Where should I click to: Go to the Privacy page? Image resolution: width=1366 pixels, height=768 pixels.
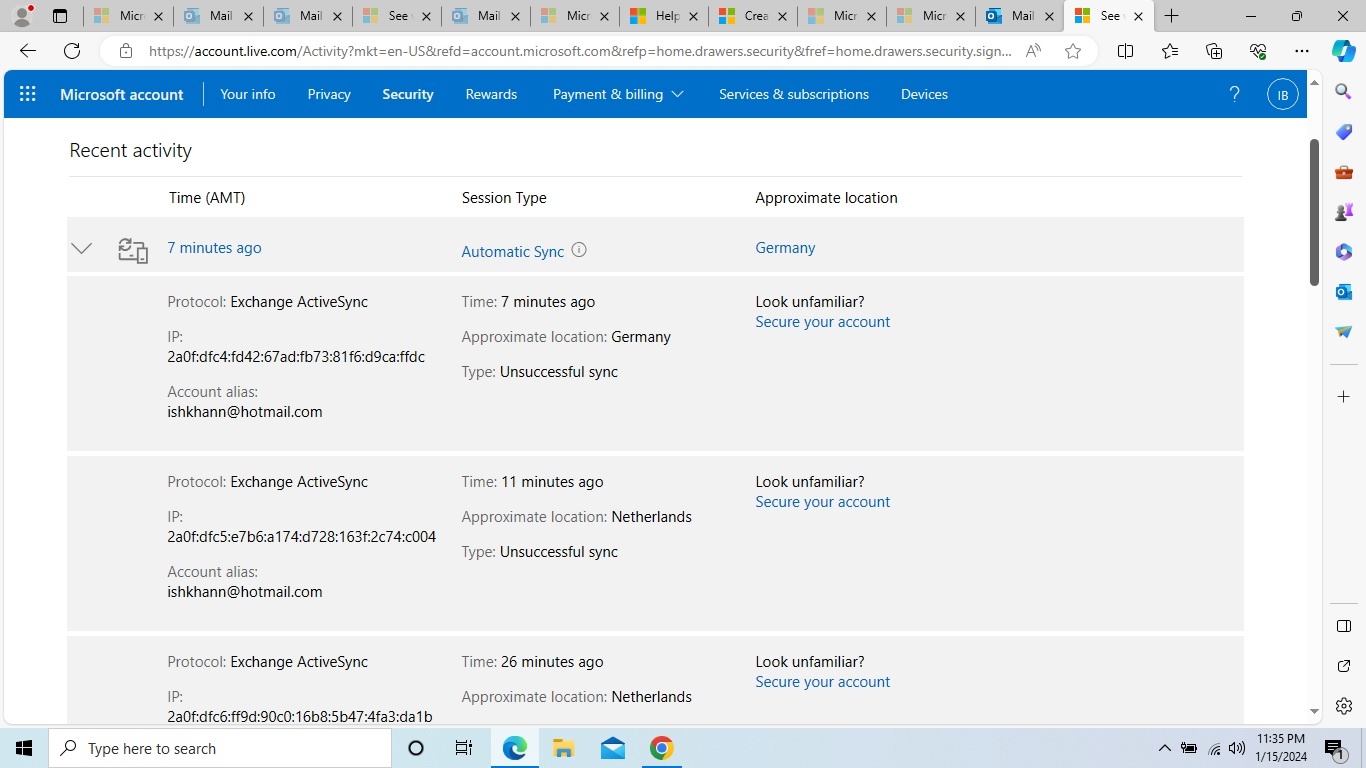click(x=329, y=94)
